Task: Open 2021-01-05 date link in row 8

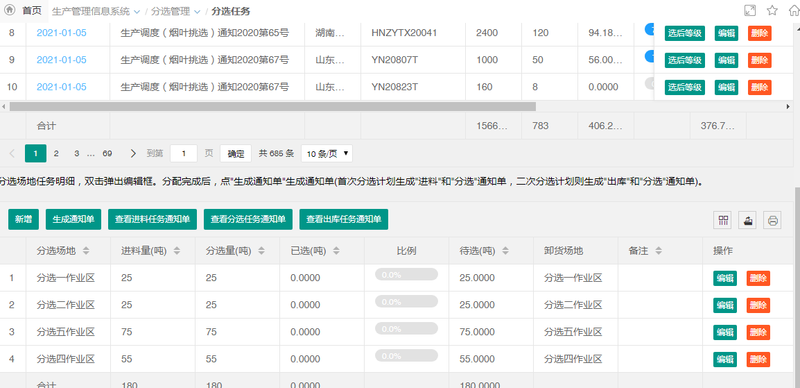Action: (x=61, y=33)
